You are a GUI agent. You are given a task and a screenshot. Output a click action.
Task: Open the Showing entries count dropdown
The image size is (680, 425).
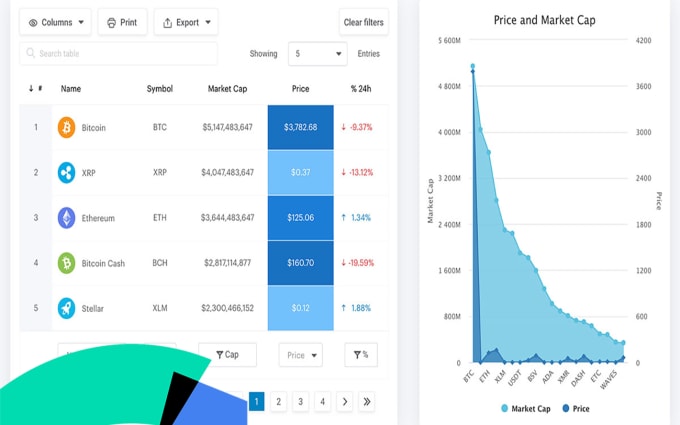[x=317, y=54]
